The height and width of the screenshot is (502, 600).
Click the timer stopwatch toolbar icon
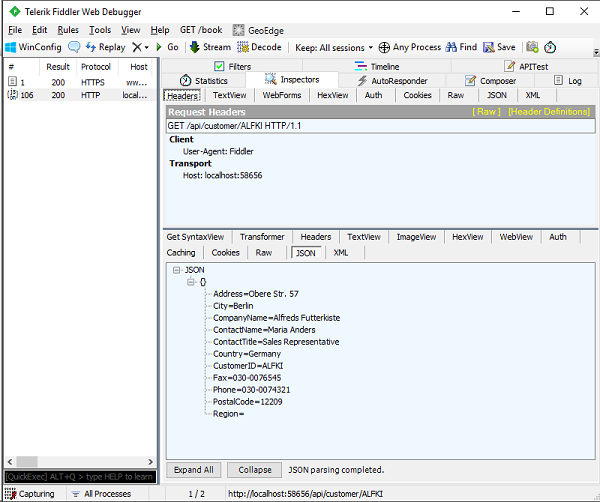click(550, 47)
